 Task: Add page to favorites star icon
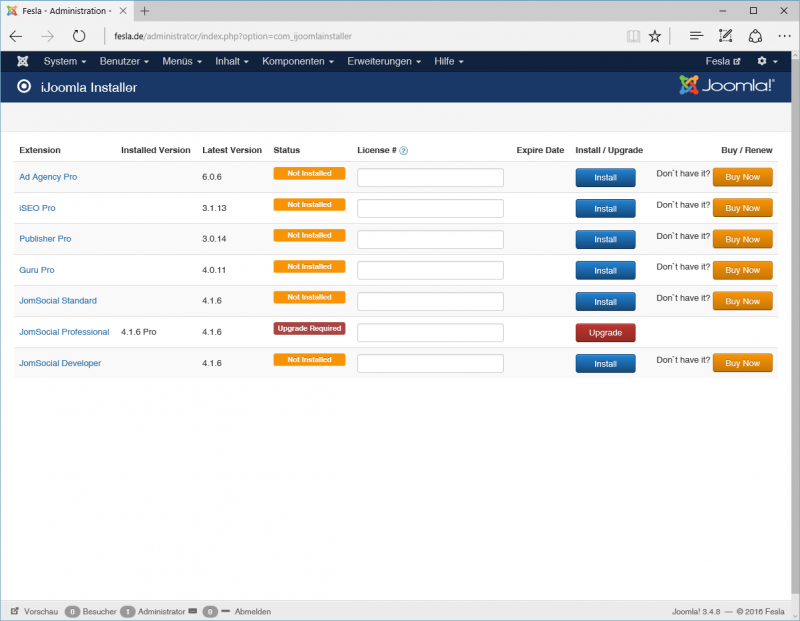tap(655, 36)
